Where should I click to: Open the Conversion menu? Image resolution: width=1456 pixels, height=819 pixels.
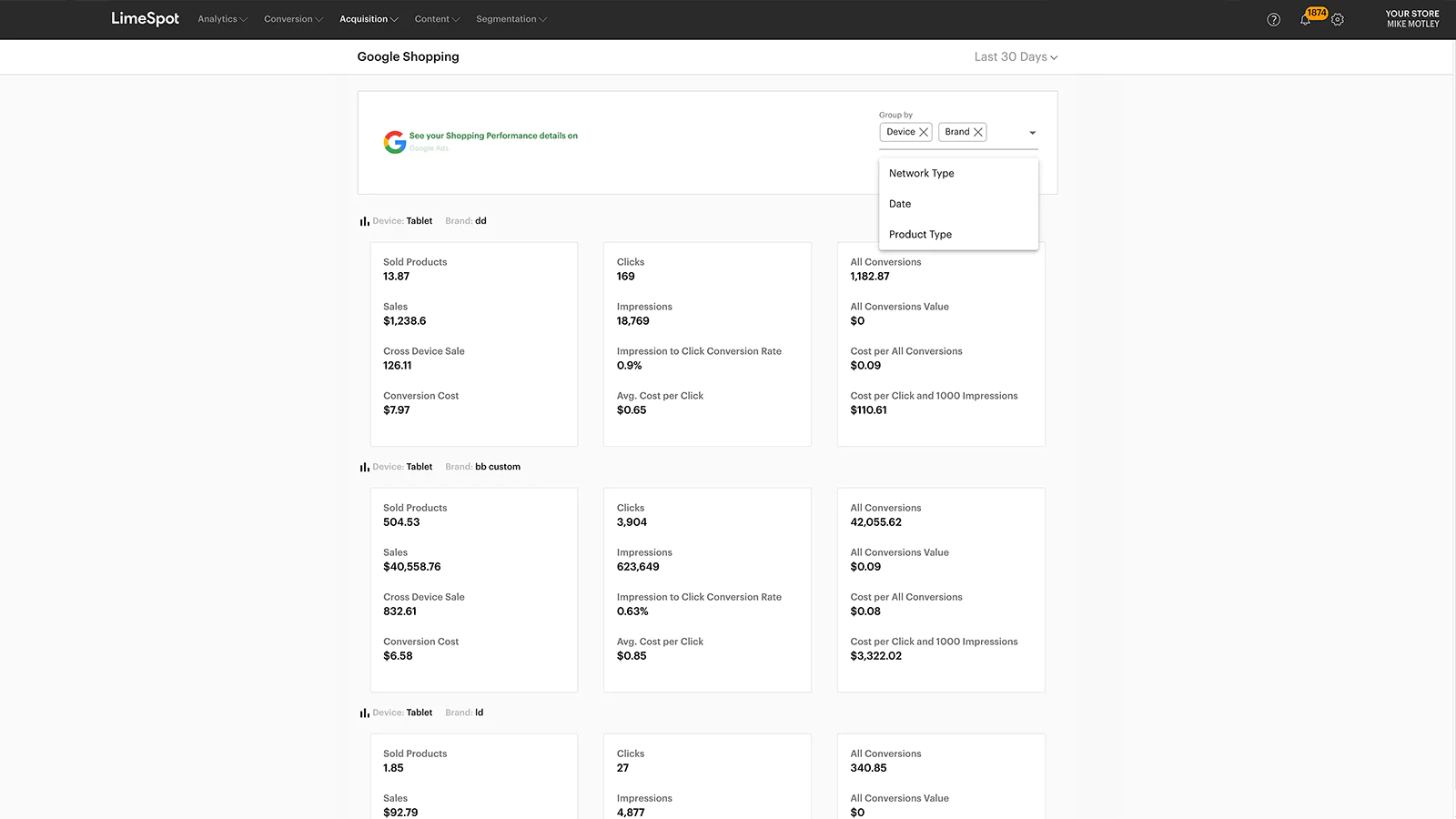pyautogui.click(x=293, y=19)
